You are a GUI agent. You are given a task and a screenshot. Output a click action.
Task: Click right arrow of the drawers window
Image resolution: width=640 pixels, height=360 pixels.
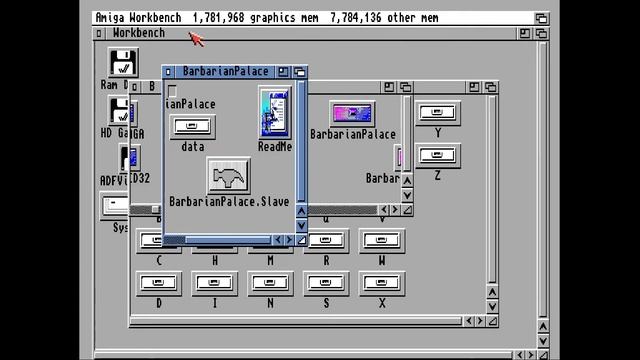480,321
